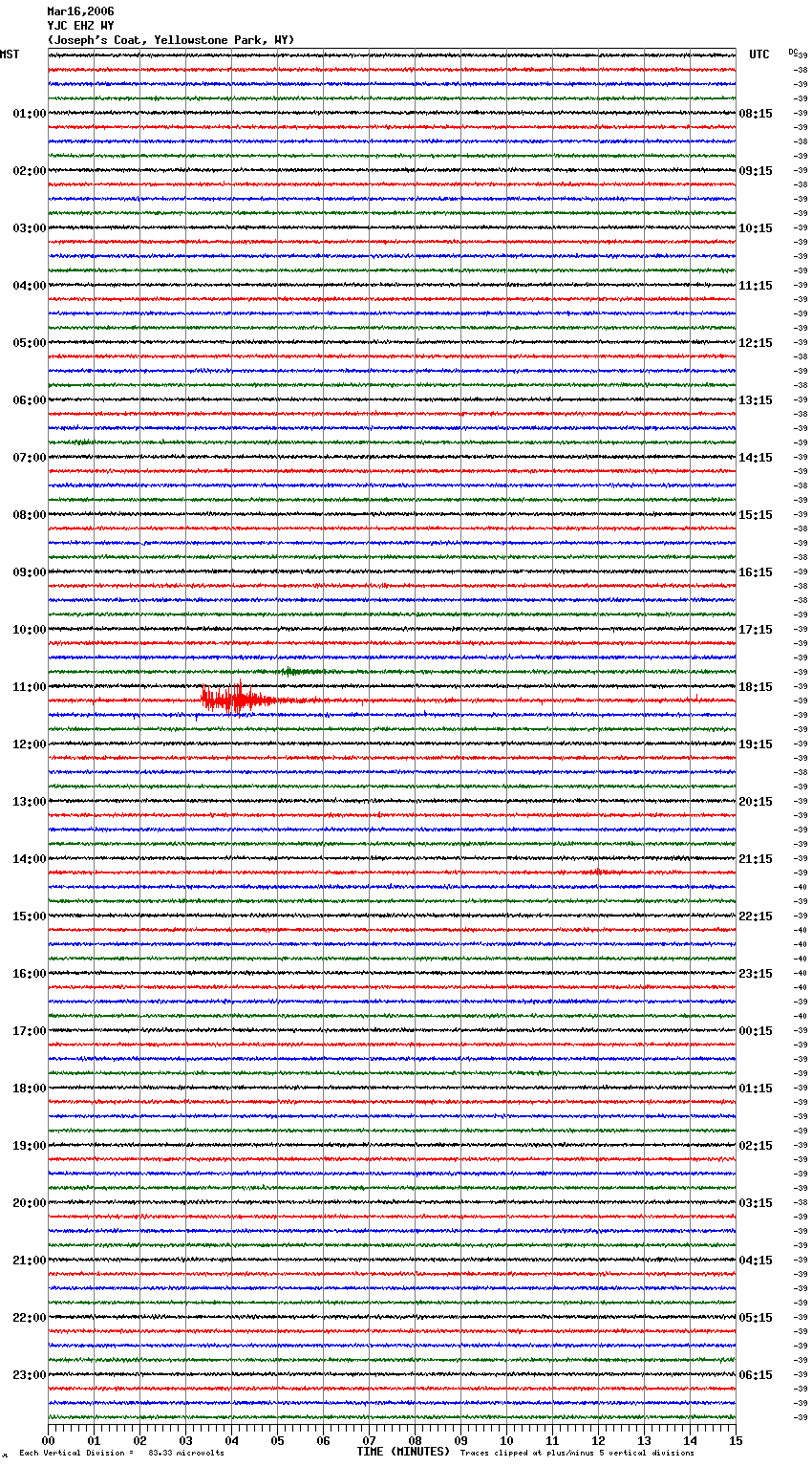This screenshot has width=812, height=1466.
Task: Select the 10:00 MST time label
Action: point(30,630)
